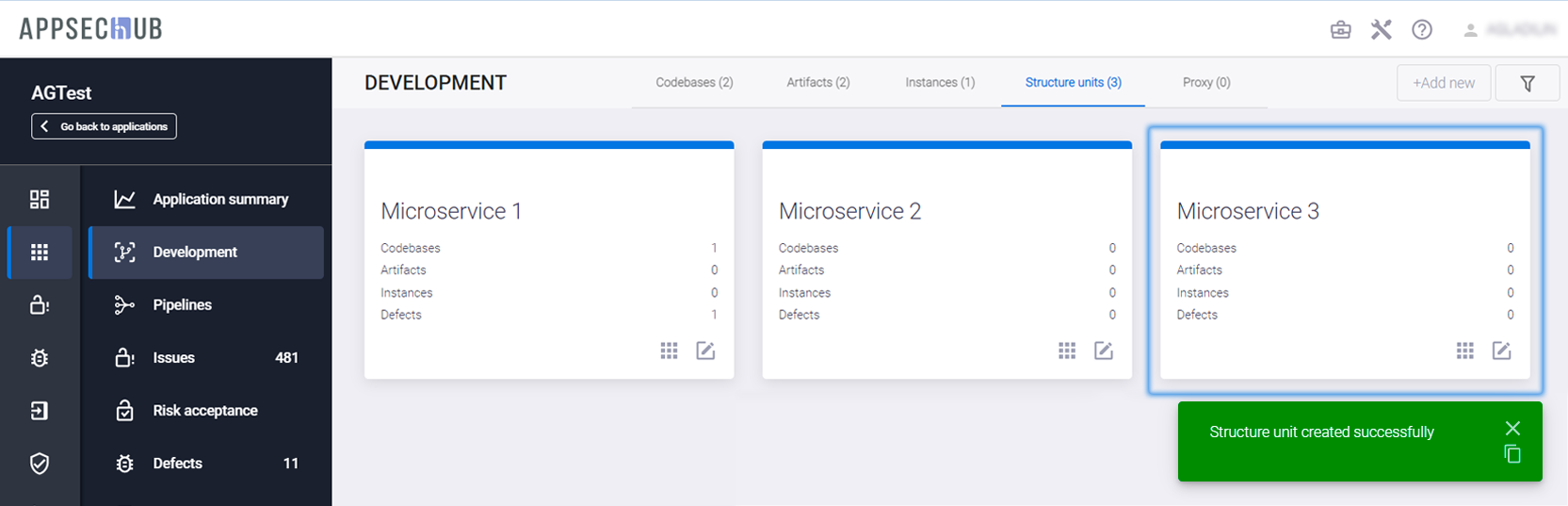The image size is (1568, 506).
Task: Open Pipelines in the sidebar
Action: click(183, 305)
